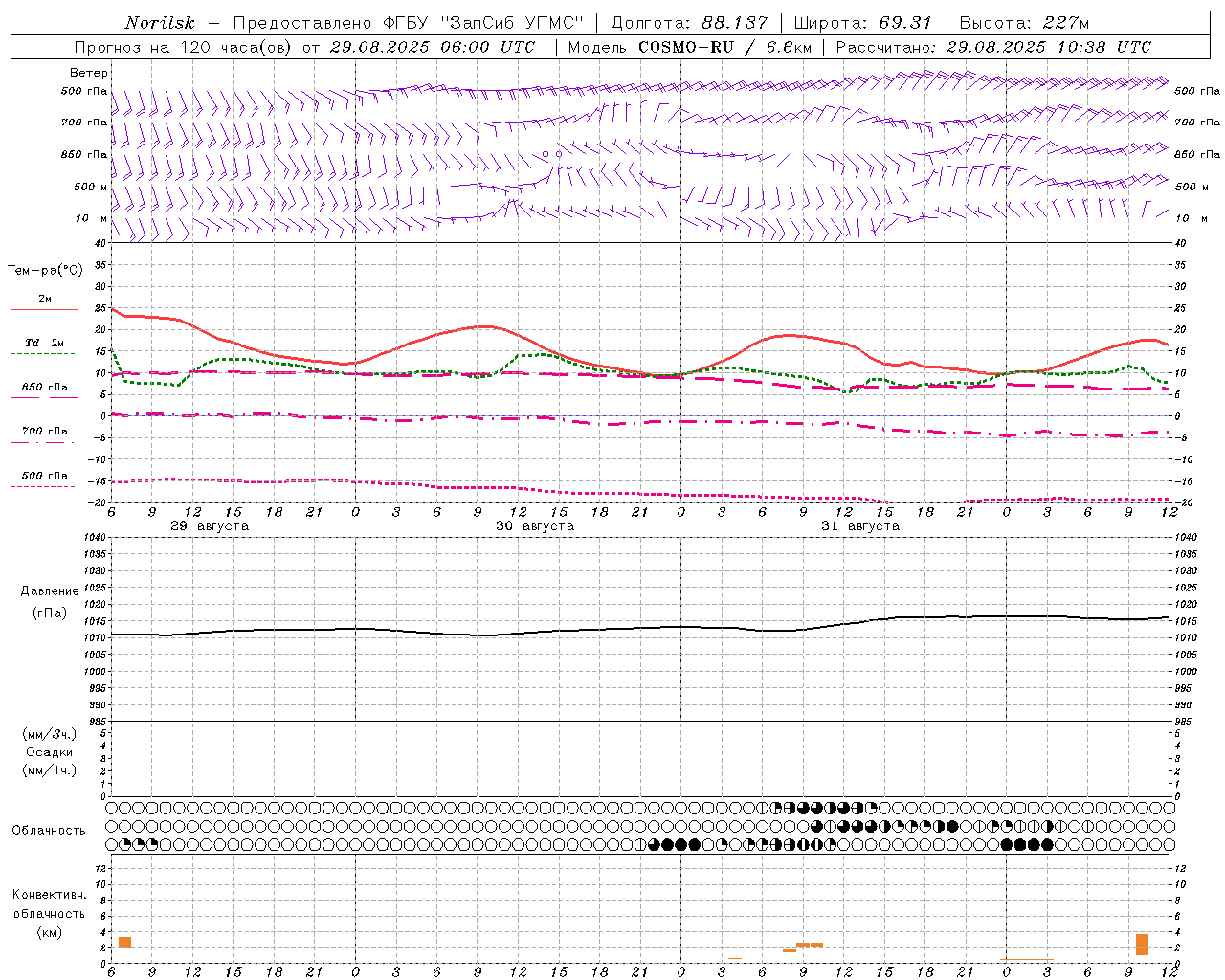Viewport: 1225px width, 980px height.
Task: Click the Давление panel label
Action: [50, 590]
